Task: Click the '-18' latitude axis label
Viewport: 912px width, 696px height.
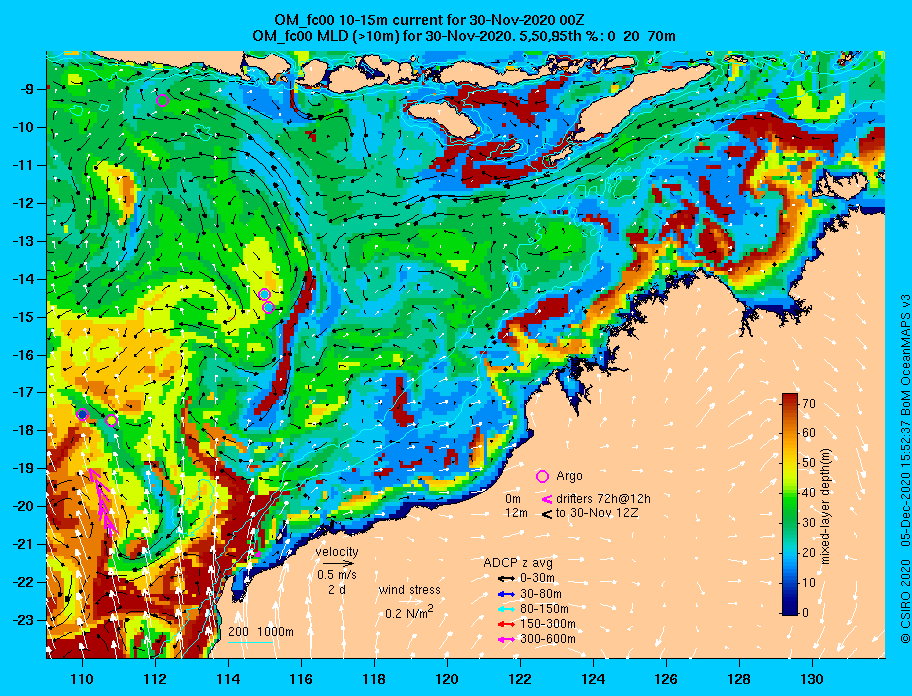Action: pyautogui.click(x=23, y=430)
